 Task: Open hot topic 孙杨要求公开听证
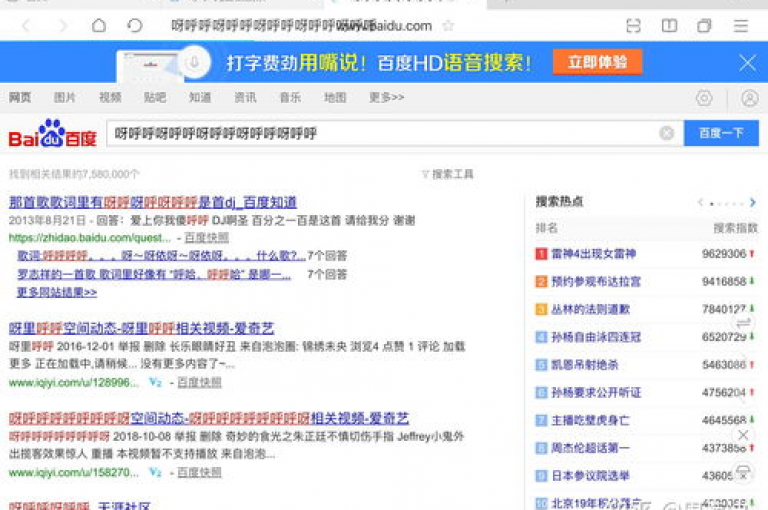596,392
